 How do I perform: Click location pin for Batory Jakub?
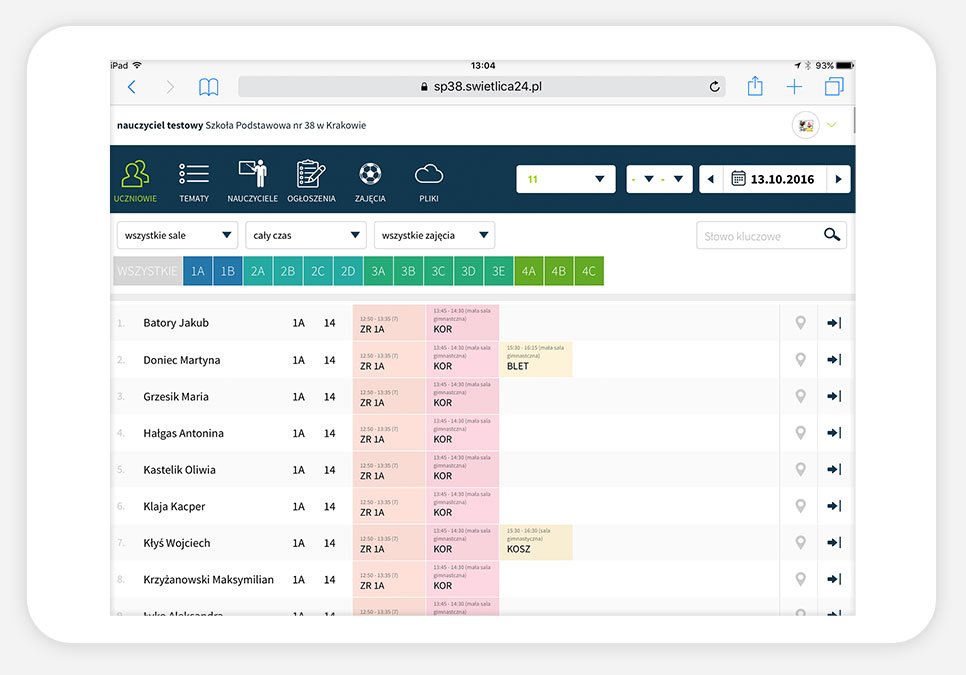[800, 323]
